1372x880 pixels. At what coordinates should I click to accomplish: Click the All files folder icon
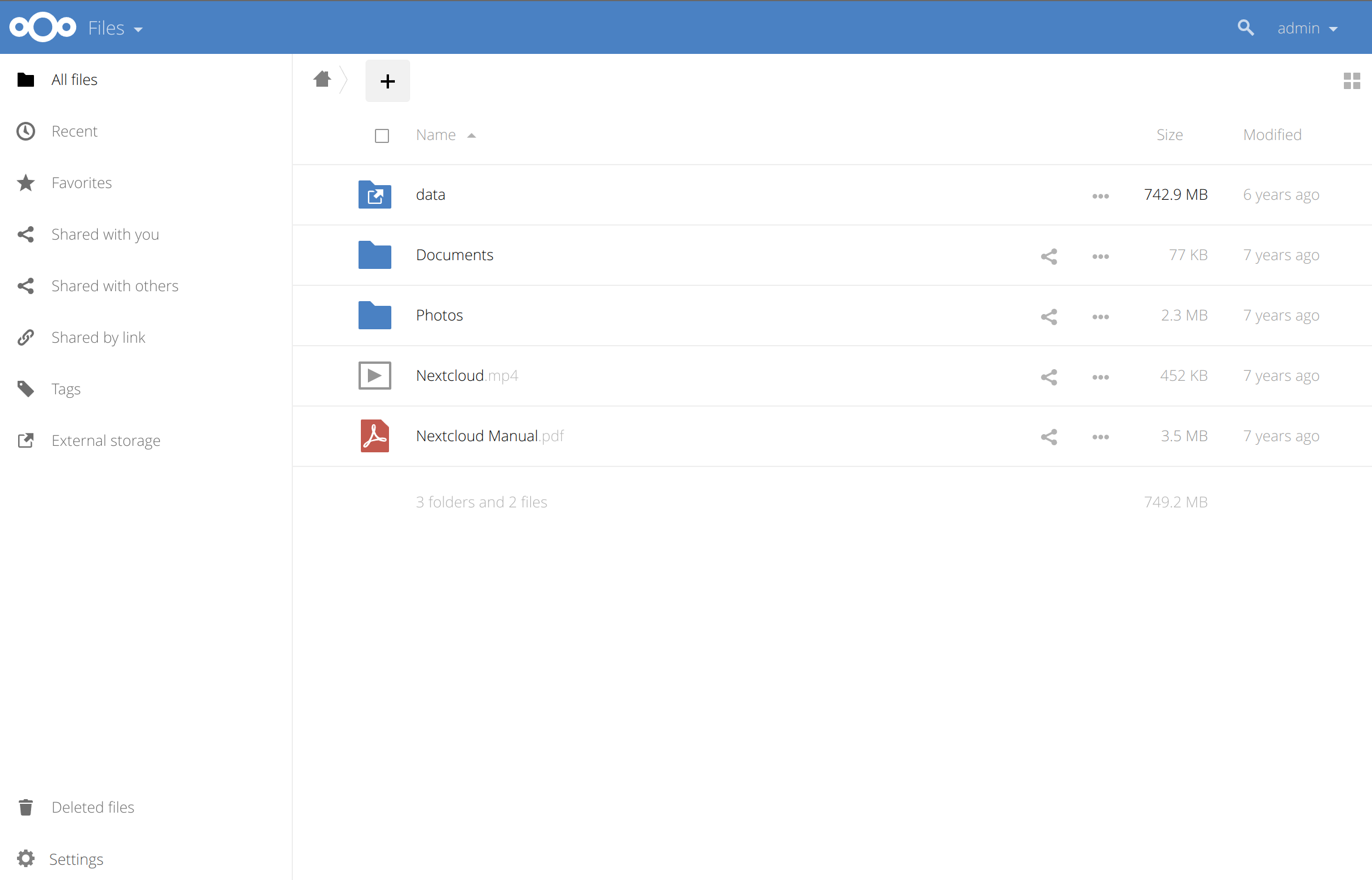[26, 80]
